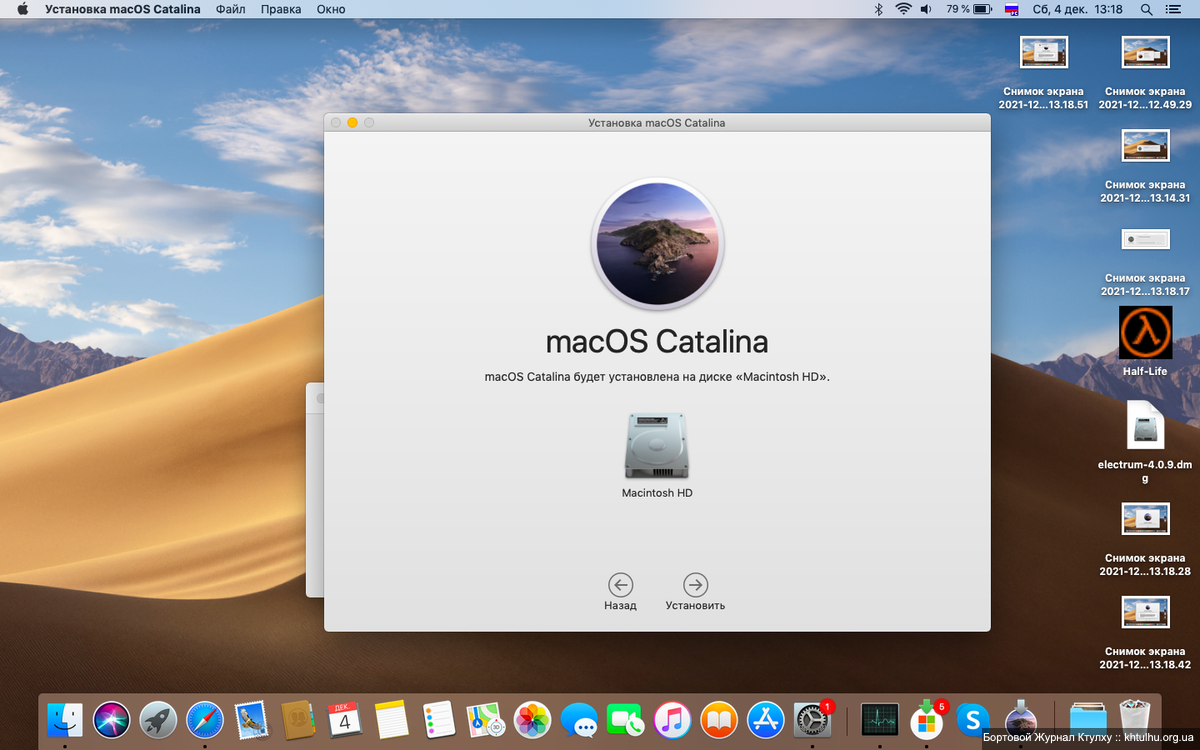Open the Trash in the Dock
1200x750 pixels.
(x=1134, y=719)
